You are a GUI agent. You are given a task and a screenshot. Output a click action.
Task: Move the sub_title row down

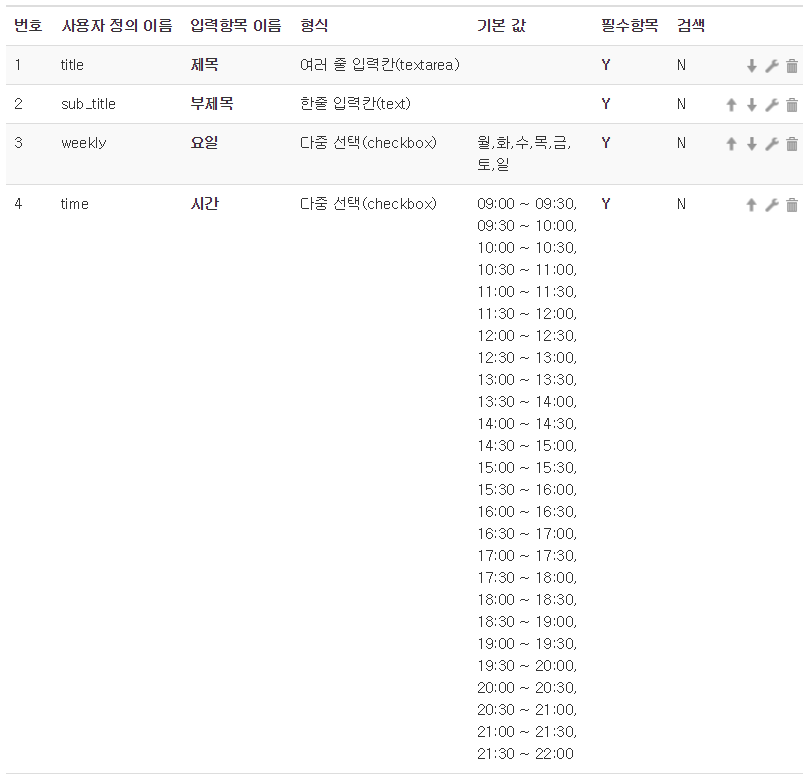click(752, 105)
